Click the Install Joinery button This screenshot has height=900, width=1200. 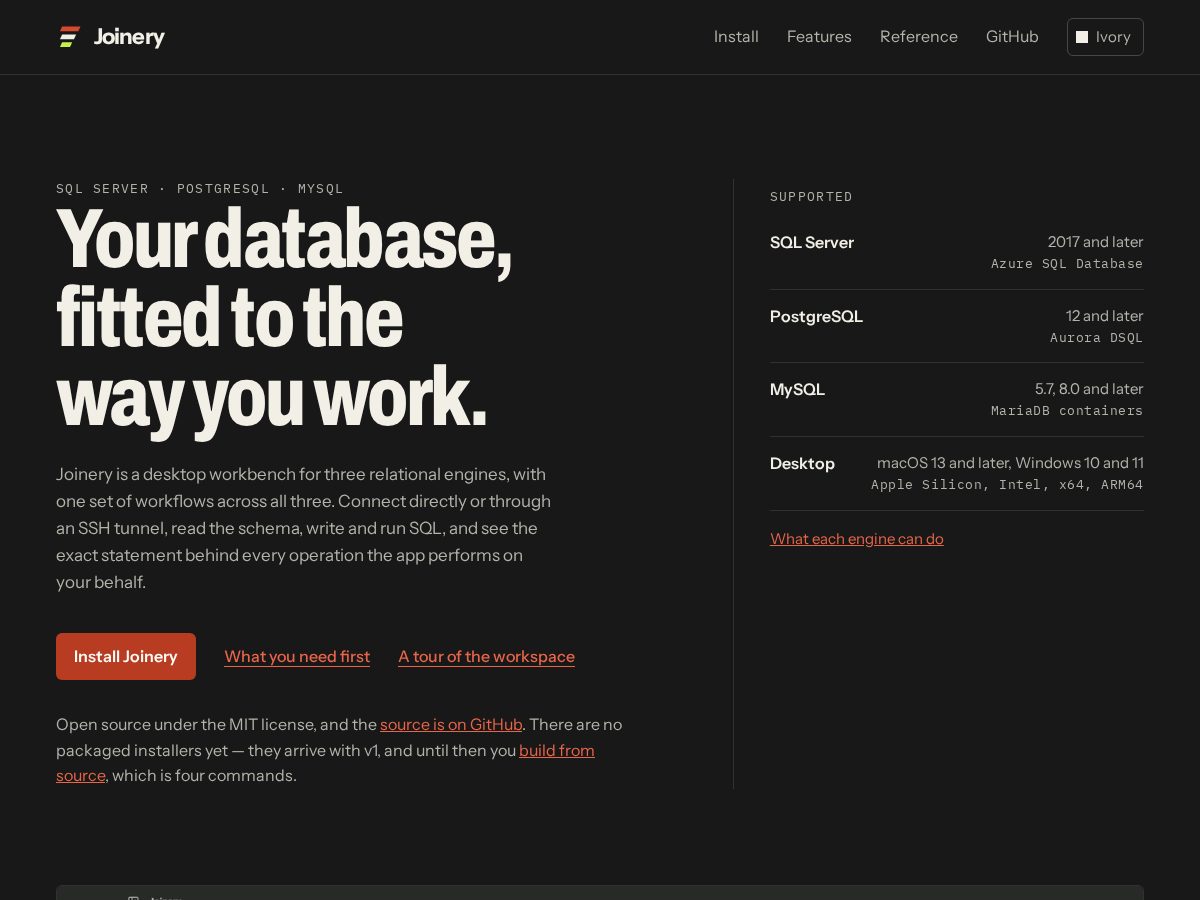pos(126,656)
